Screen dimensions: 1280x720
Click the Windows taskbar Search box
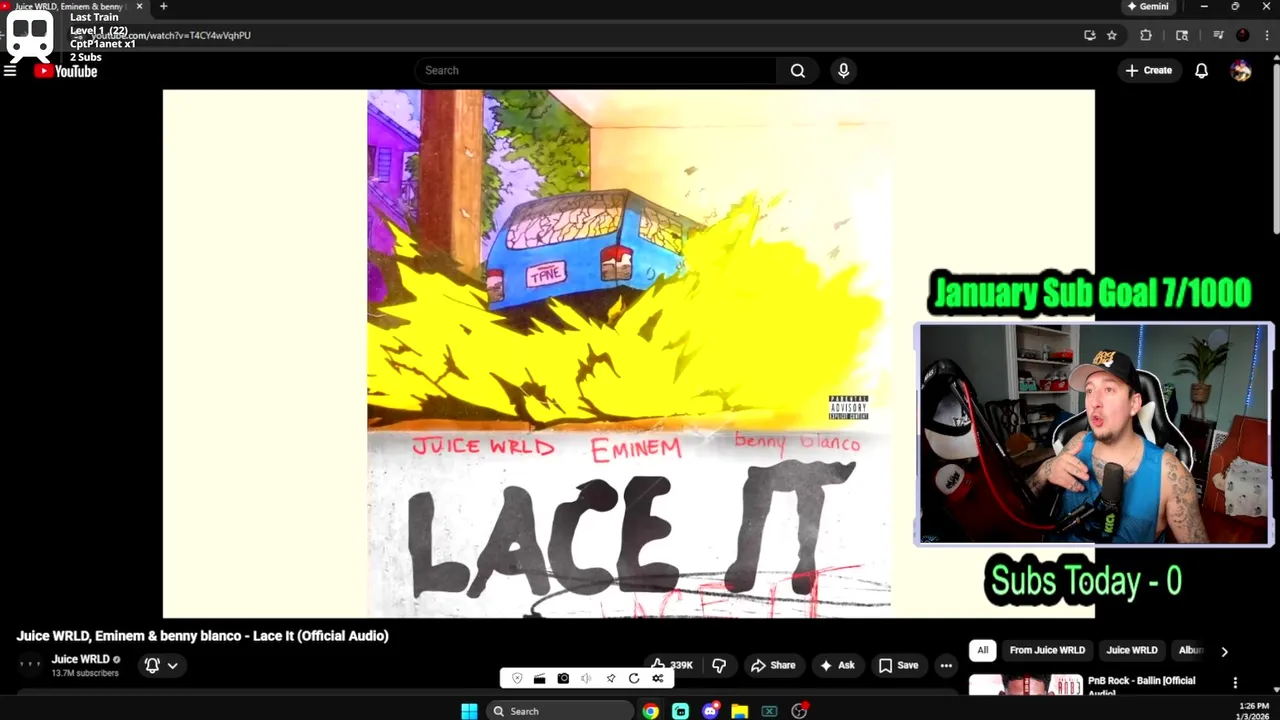point(560,711)
